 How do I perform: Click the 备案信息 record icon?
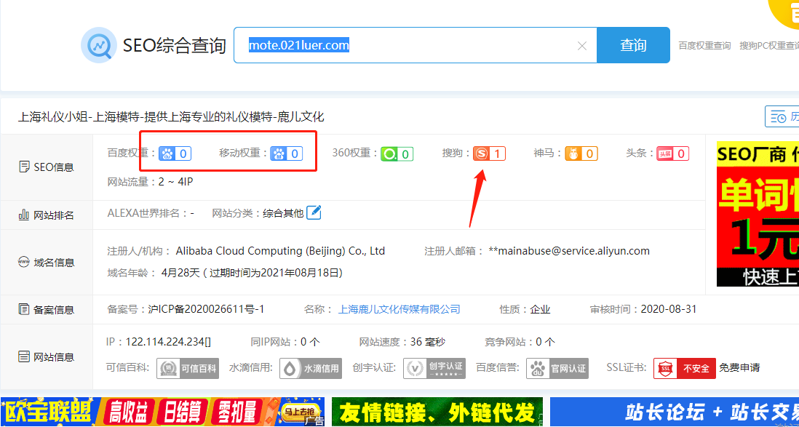tap(24, 309)
